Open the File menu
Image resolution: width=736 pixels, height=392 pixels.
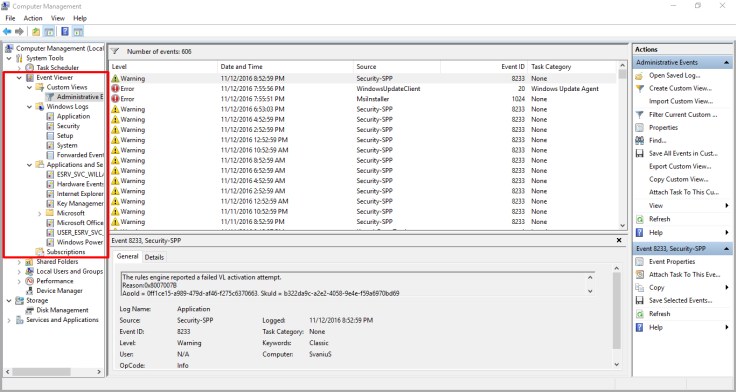(10, 18)
